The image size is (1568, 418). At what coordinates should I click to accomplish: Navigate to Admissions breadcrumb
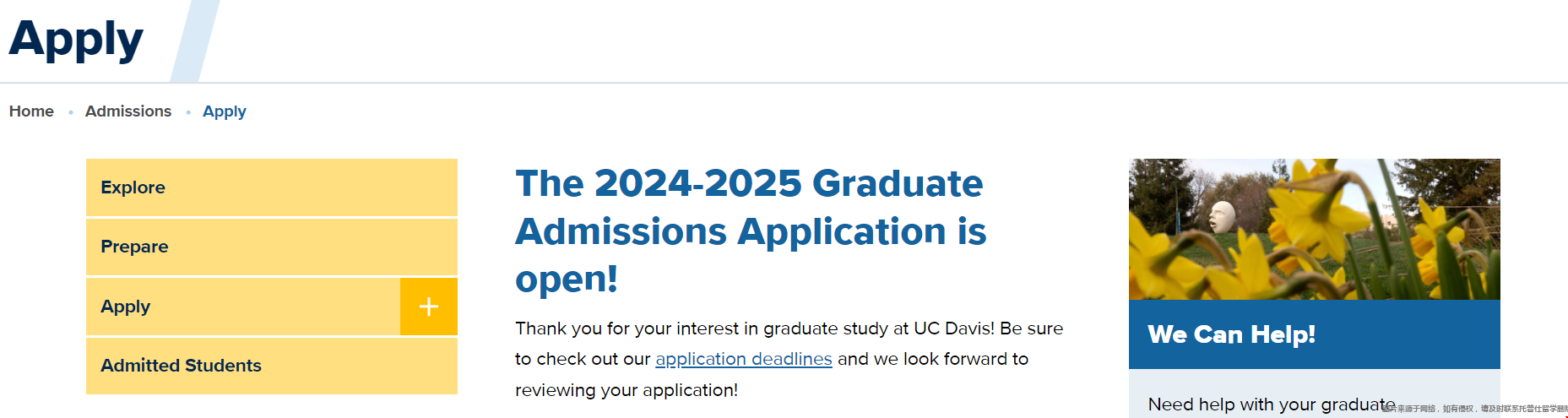pos(128,111)
